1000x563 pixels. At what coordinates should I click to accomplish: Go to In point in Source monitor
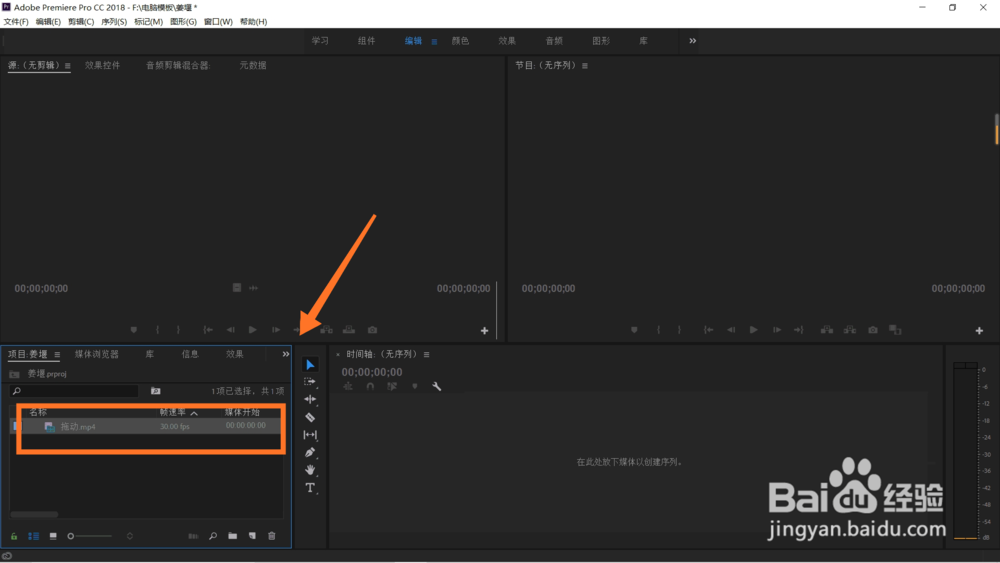(208, 330)
